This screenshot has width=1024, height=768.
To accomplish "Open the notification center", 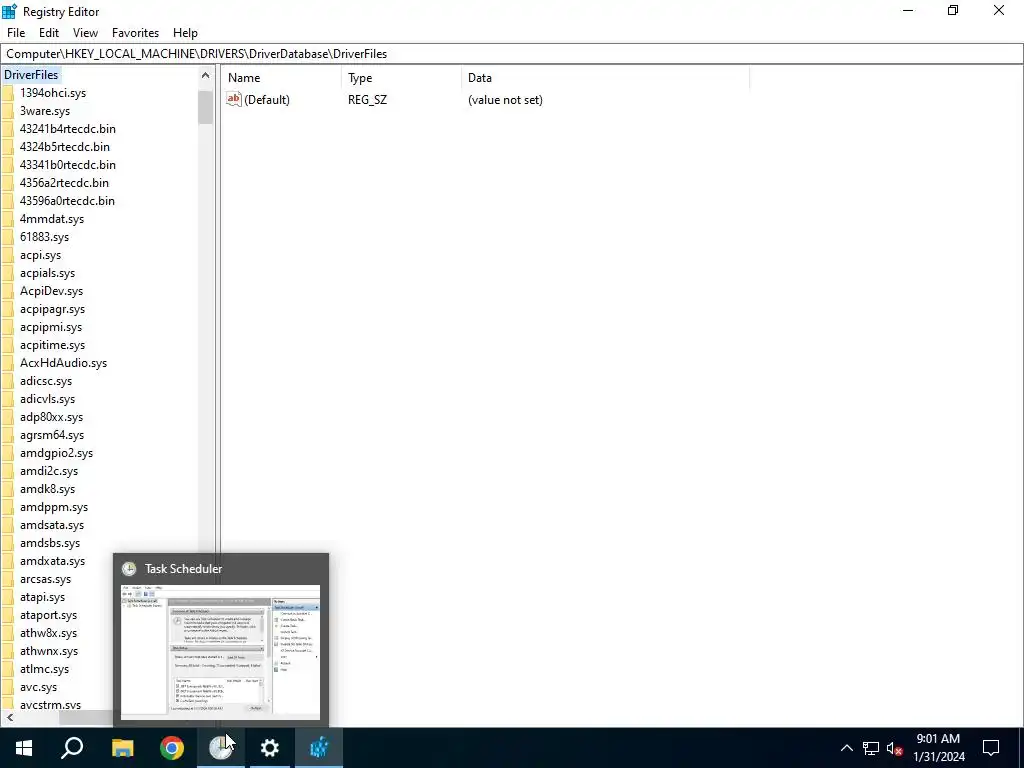I will 991,748.
